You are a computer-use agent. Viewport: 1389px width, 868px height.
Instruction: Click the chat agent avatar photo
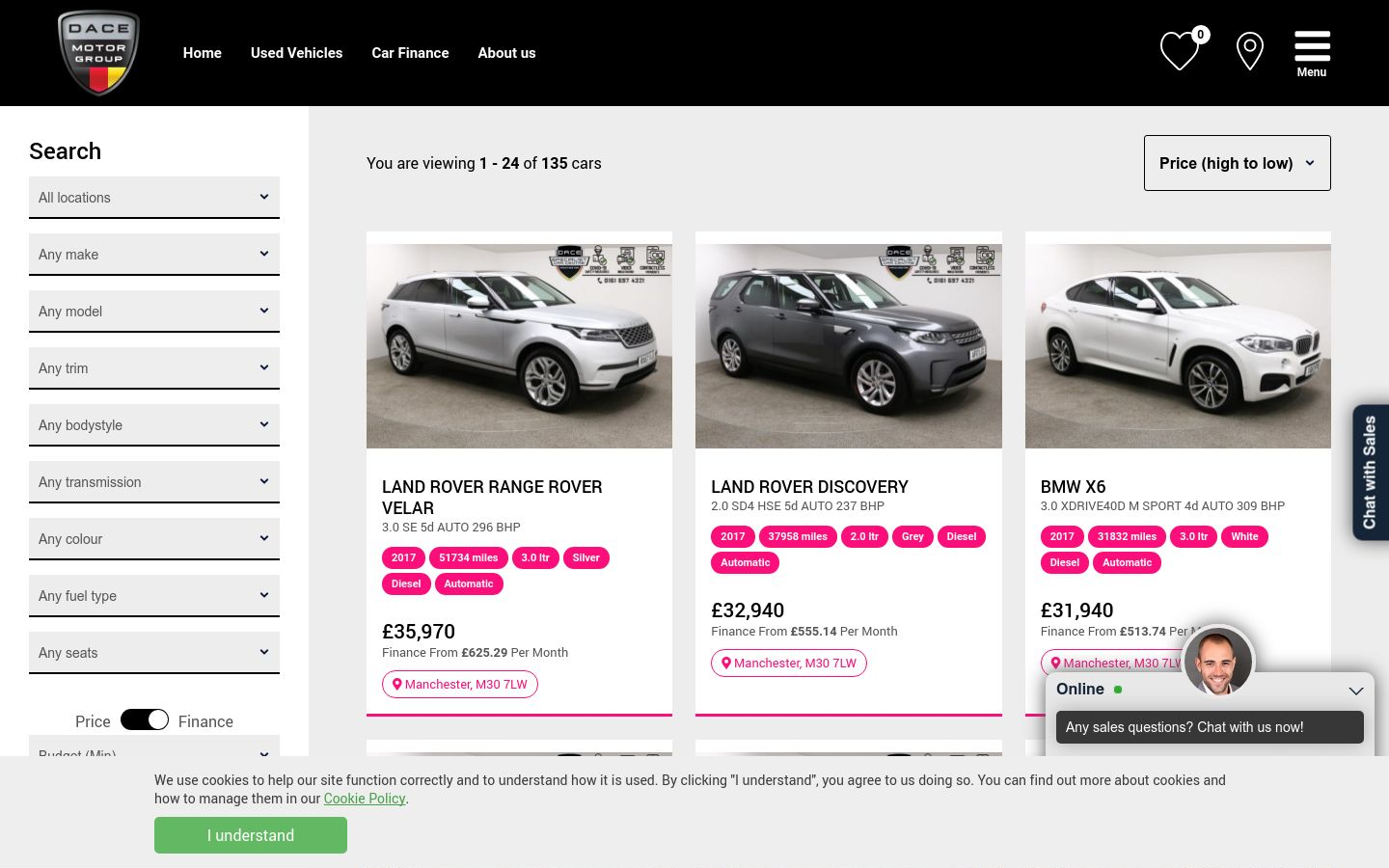[x=1218, y=661]
